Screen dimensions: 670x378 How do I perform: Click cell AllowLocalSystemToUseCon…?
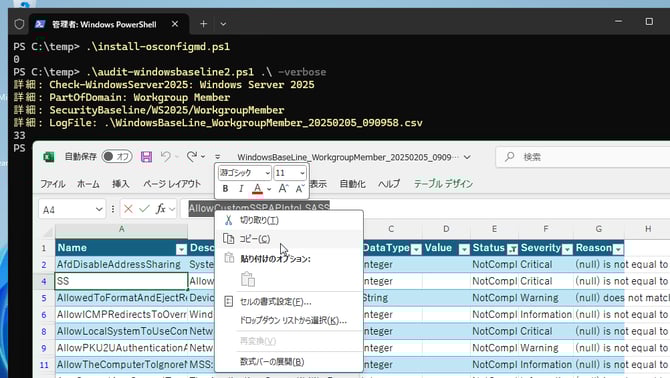tap(121, 331)
